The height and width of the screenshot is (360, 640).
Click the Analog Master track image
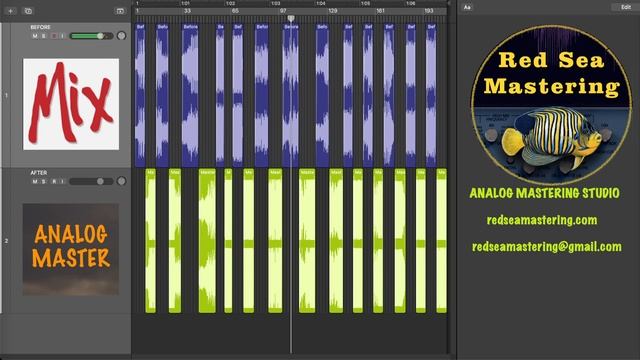[71, 249]
